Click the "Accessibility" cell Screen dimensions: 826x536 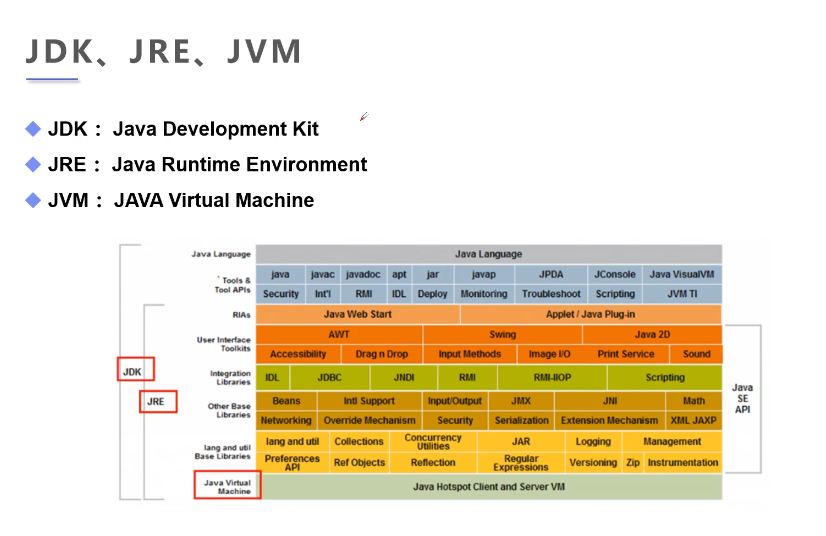pyautogui.click(x=298, y=354)
